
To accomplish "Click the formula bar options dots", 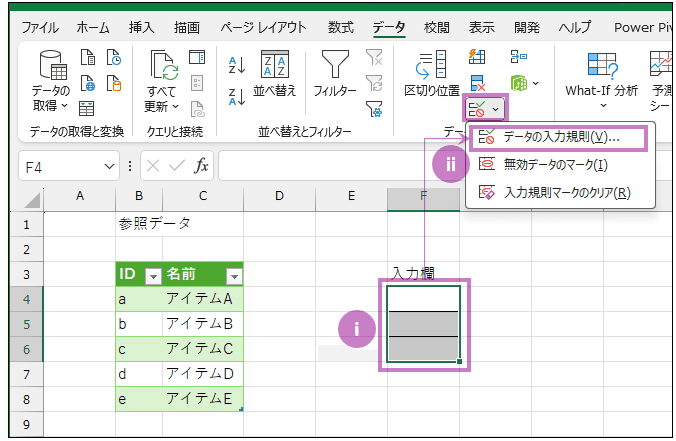I will (x=130, y=166).
